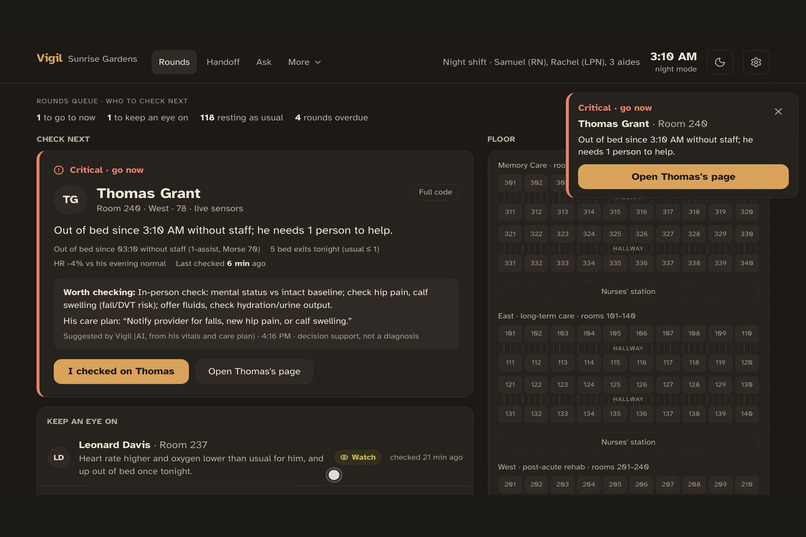Screen dimensions: 806x537
Task: Select room 315 on floor map
Action: 615,212
